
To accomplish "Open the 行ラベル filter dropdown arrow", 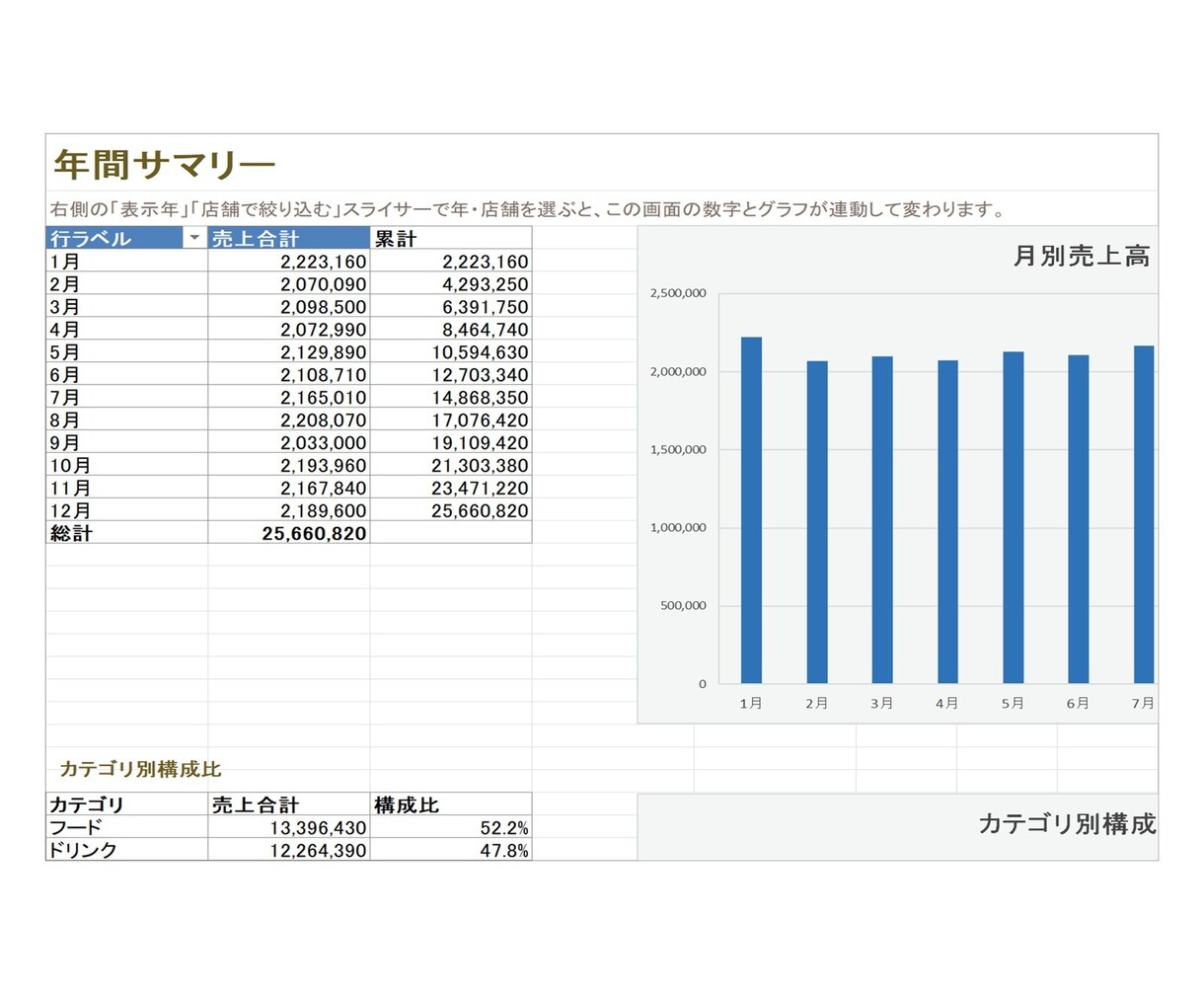I will 194,238.
